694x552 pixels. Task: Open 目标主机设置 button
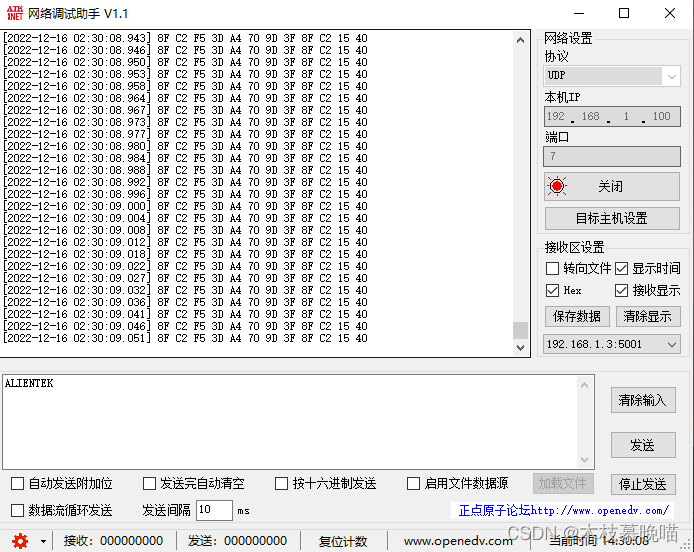pos(612,218)
